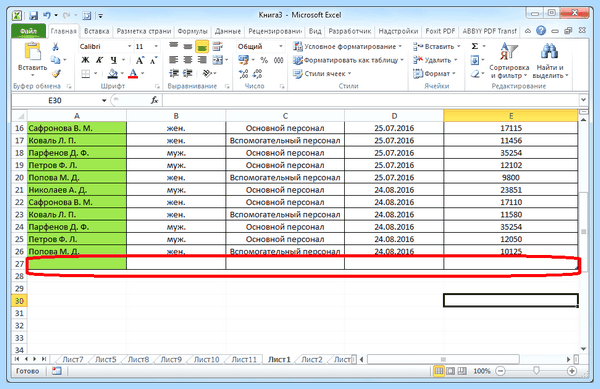Open the Файл tab
The height and width of the screenshot is (389, 600).
[28, 31]
